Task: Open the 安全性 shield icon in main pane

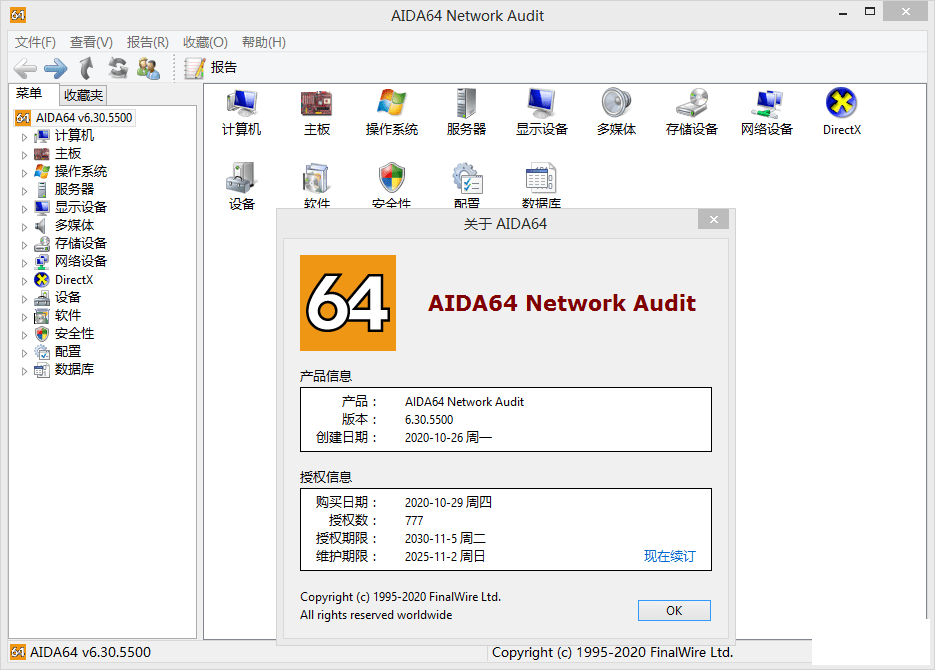Action: pos(392,185)
